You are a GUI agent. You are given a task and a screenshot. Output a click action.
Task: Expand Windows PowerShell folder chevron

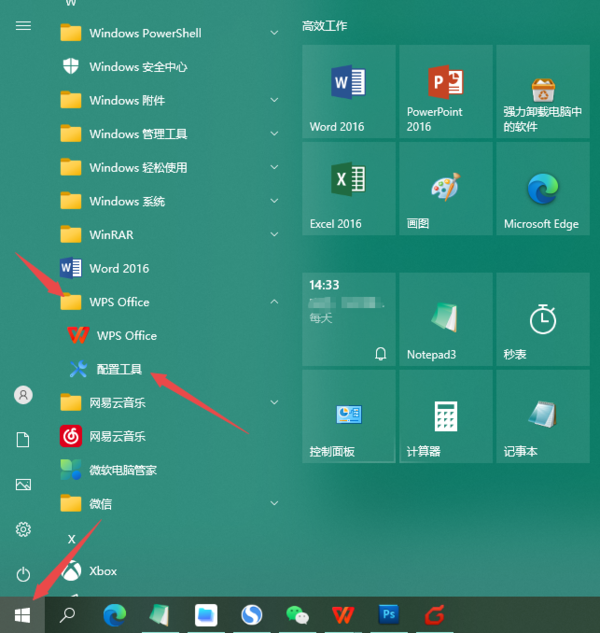tap(274, 33)
